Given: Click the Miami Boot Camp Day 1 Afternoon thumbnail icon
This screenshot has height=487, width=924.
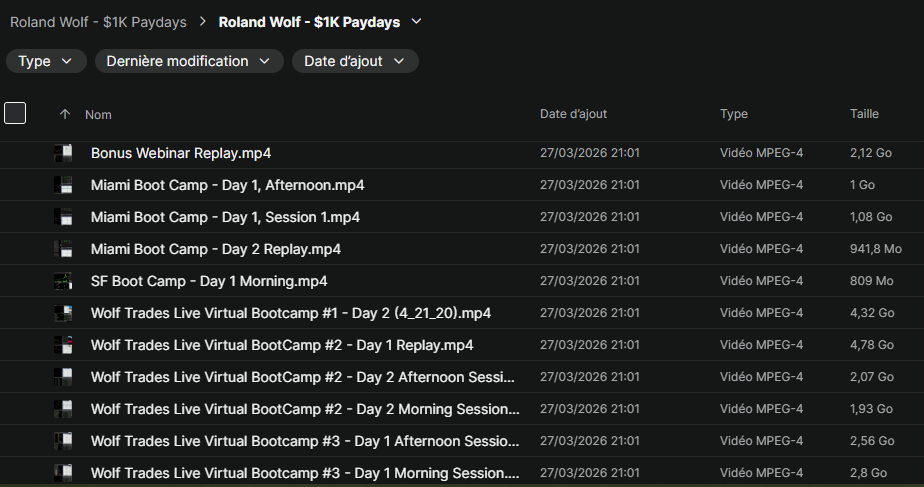Looking at the screenshot, I should point(63,185).
